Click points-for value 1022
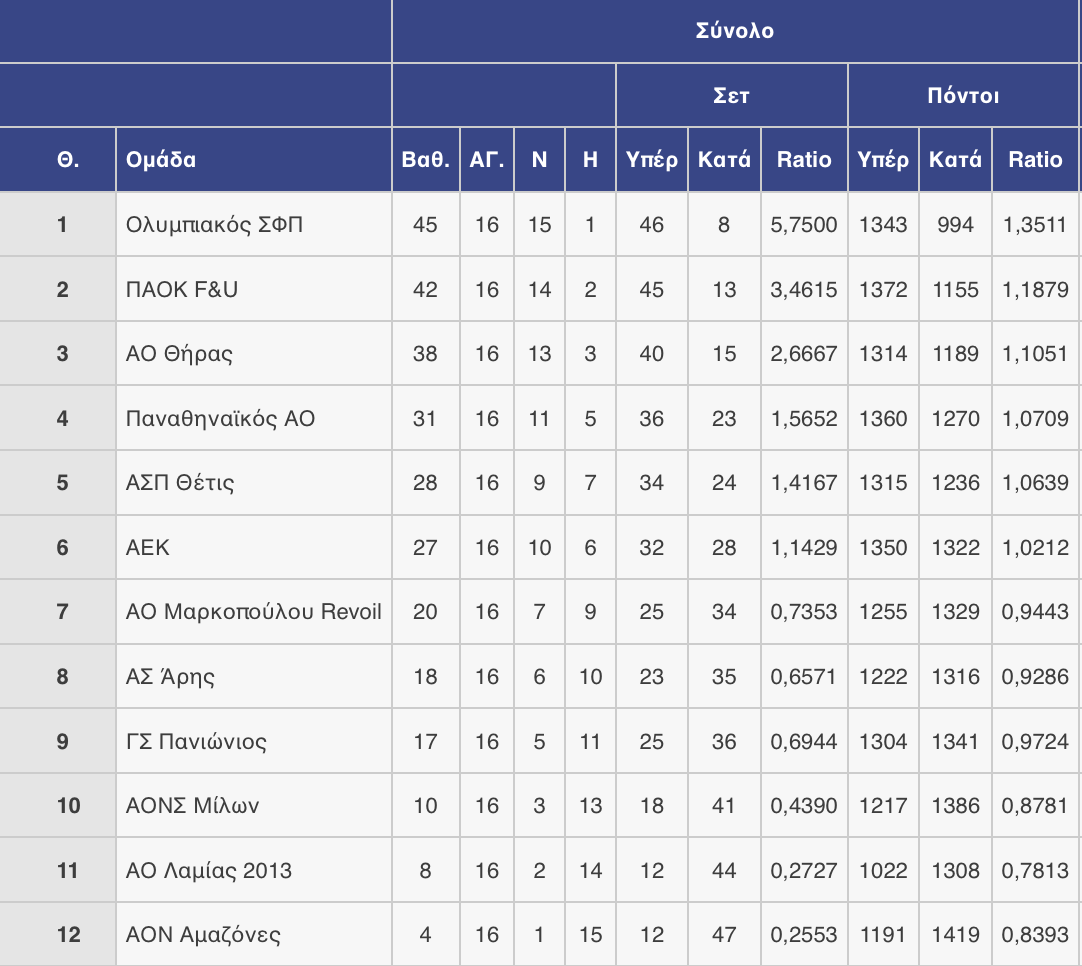Image resolution: width=1082 pixels, height=966 pixels. [x=883, y=870]
